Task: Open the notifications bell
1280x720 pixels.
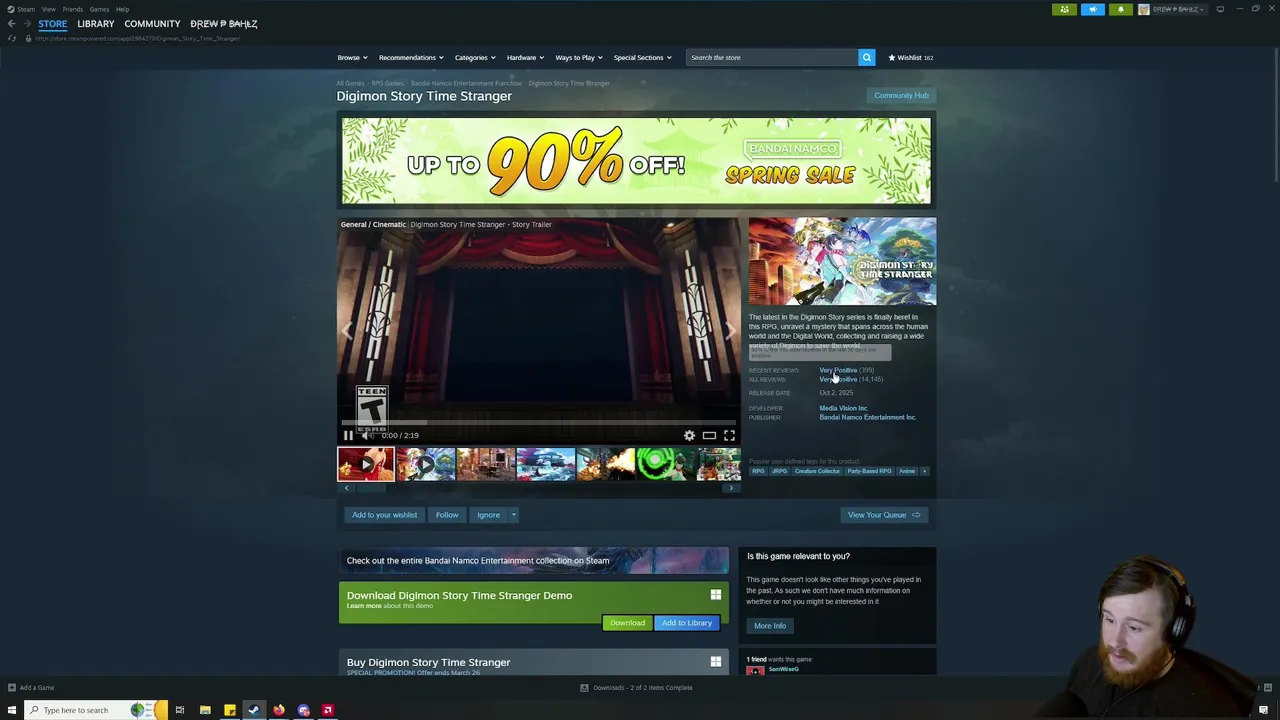Action: (1120, 9)
